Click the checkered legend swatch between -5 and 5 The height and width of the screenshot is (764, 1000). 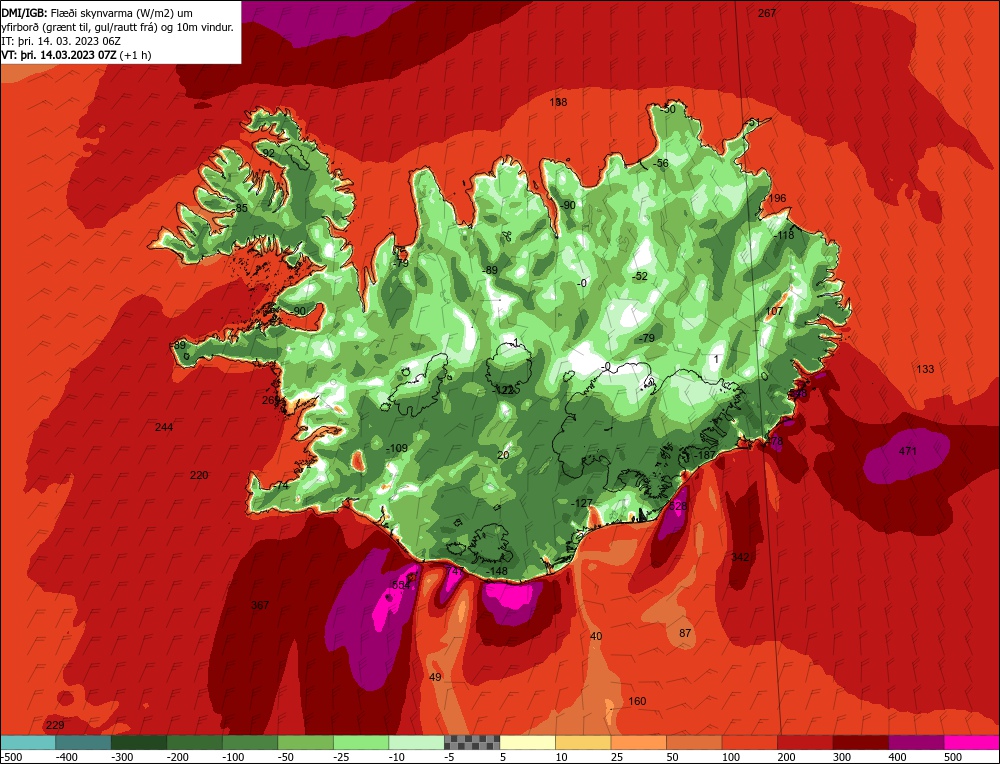point(472,742)
